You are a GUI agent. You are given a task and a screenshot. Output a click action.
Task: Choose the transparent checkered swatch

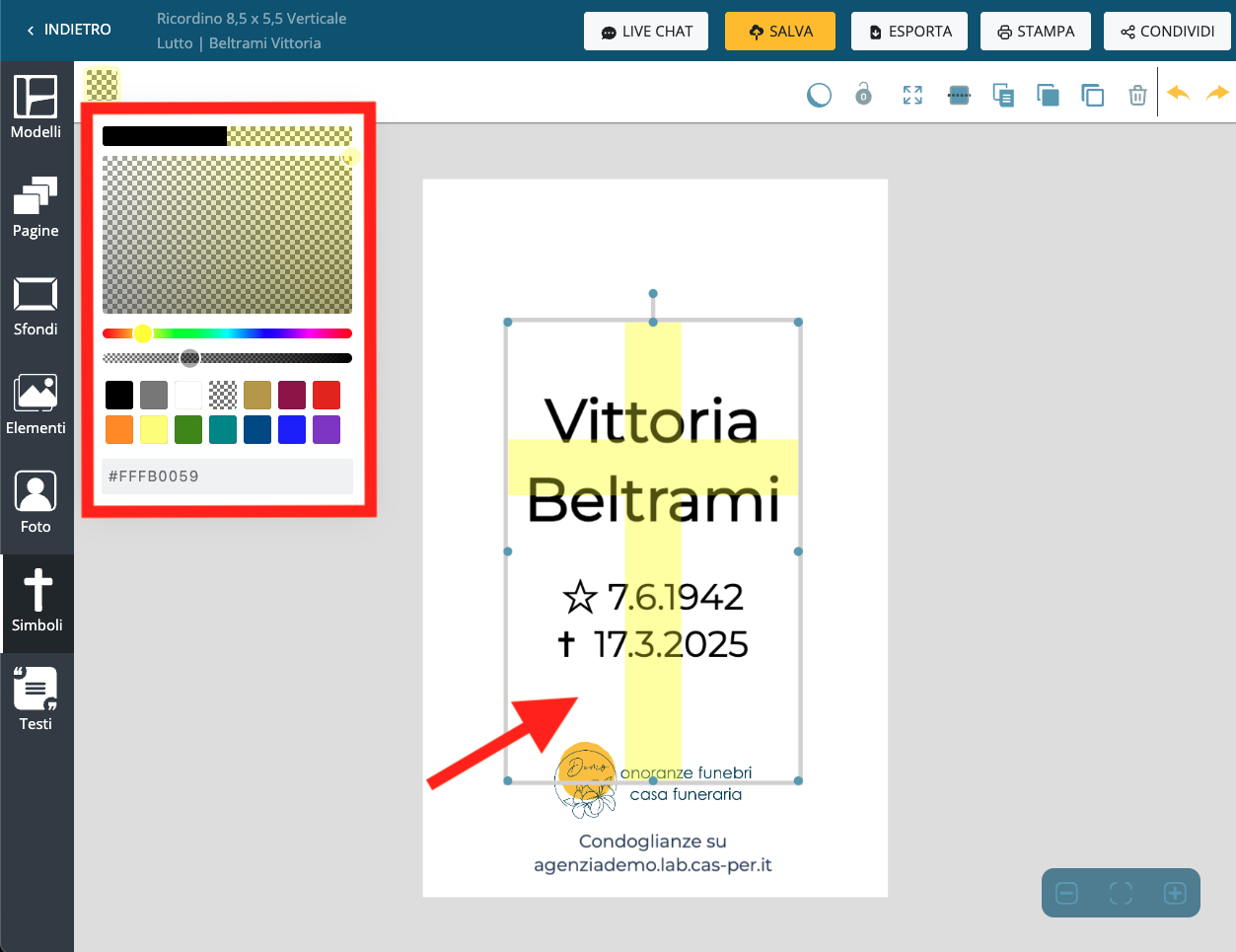[x=223, y=395]
